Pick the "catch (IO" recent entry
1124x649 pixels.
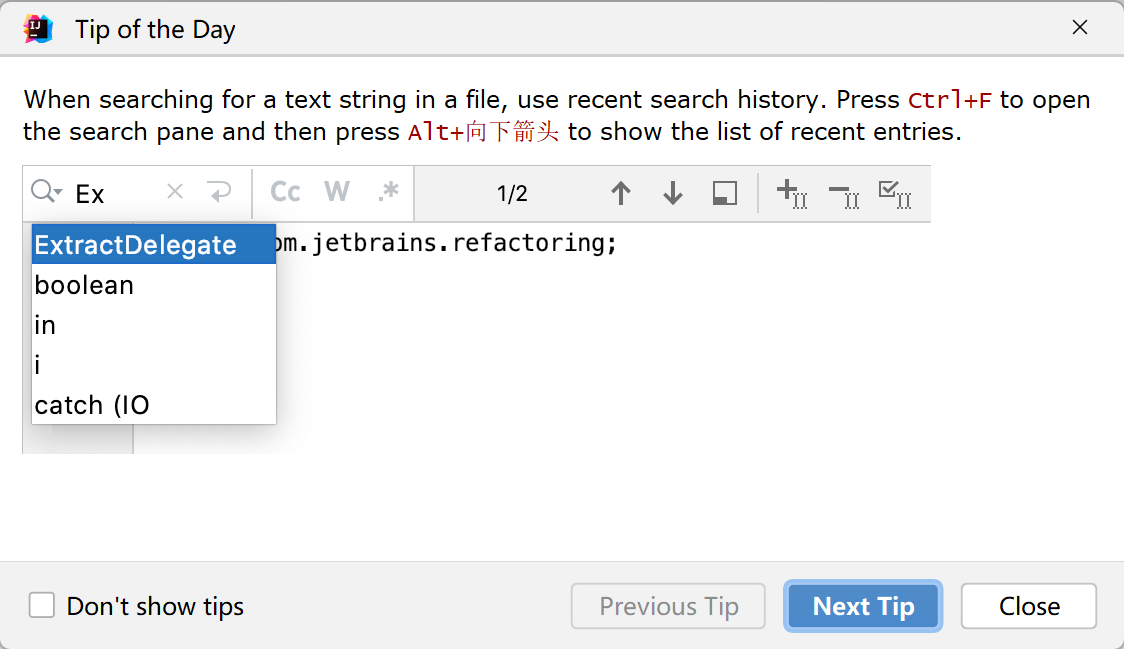(92, 405)
